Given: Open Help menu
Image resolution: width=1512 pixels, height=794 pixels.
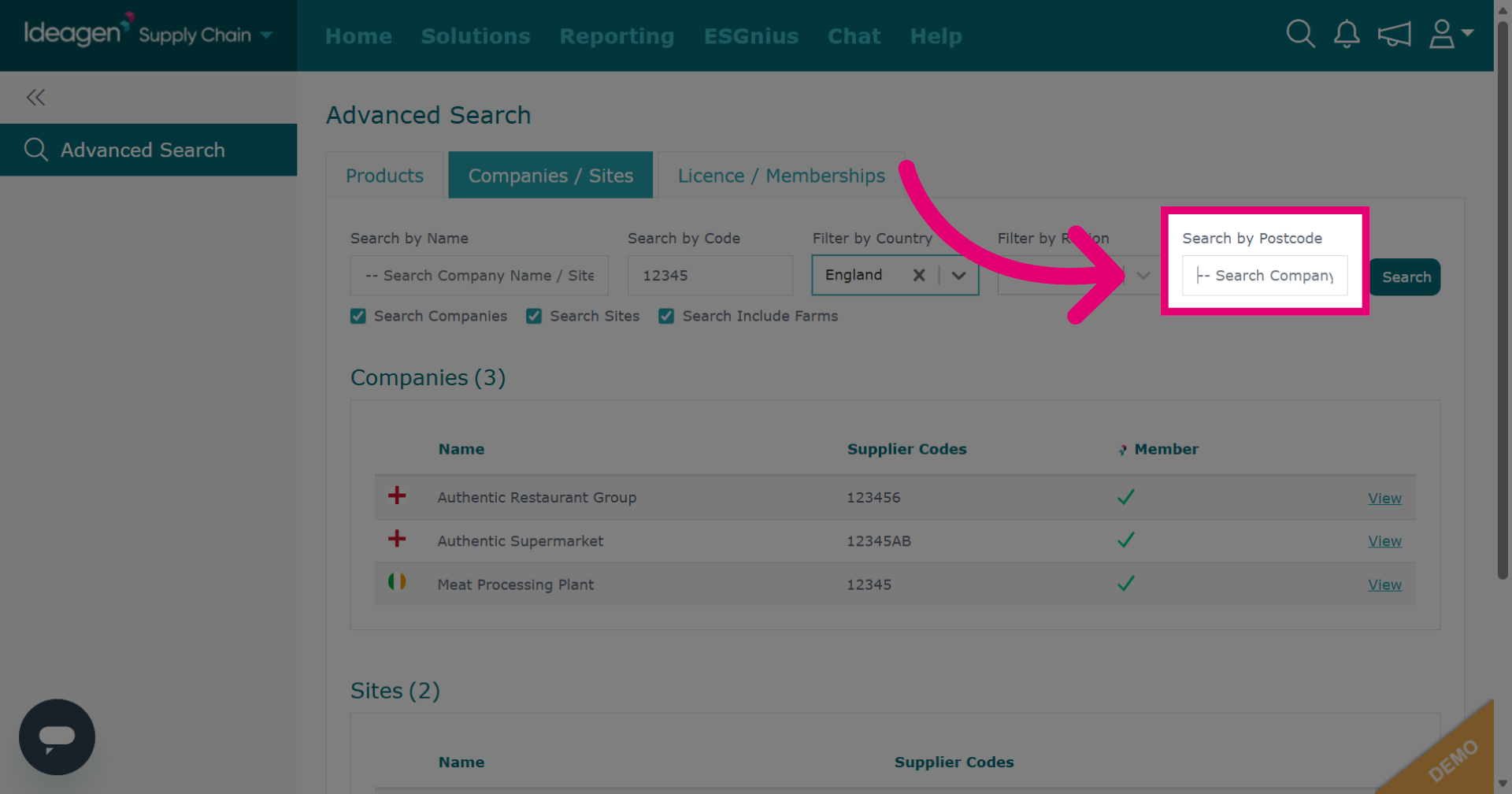Looking at the screenshot, I should [x=936, y=36].
